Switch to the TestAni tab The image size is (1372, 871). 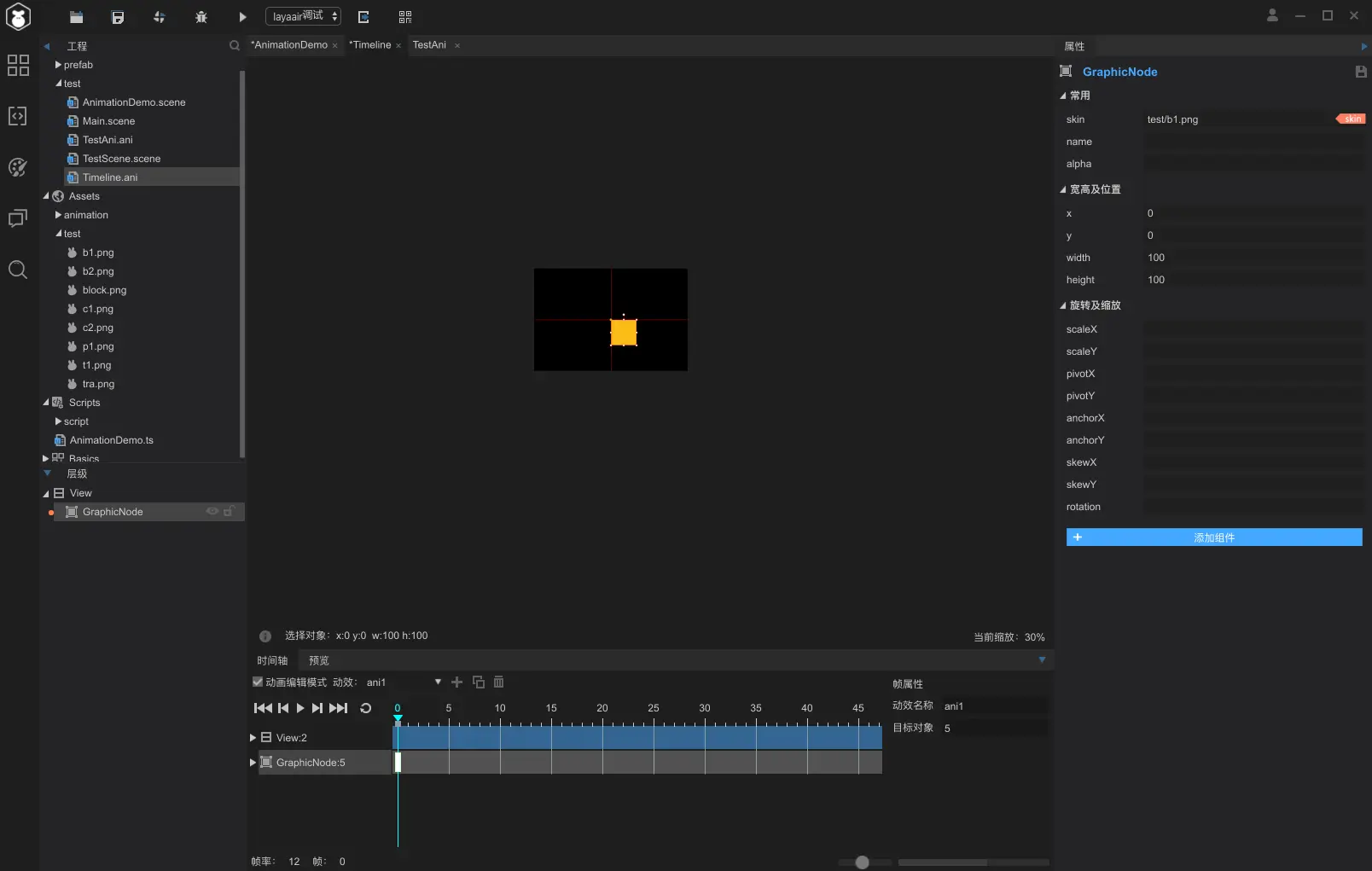pyautogui.click(x=429, y=45)
